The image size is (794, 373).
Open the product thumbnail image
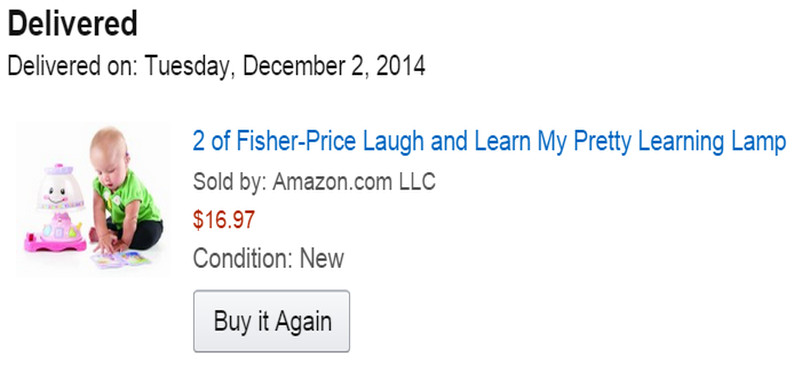point(94,198)
